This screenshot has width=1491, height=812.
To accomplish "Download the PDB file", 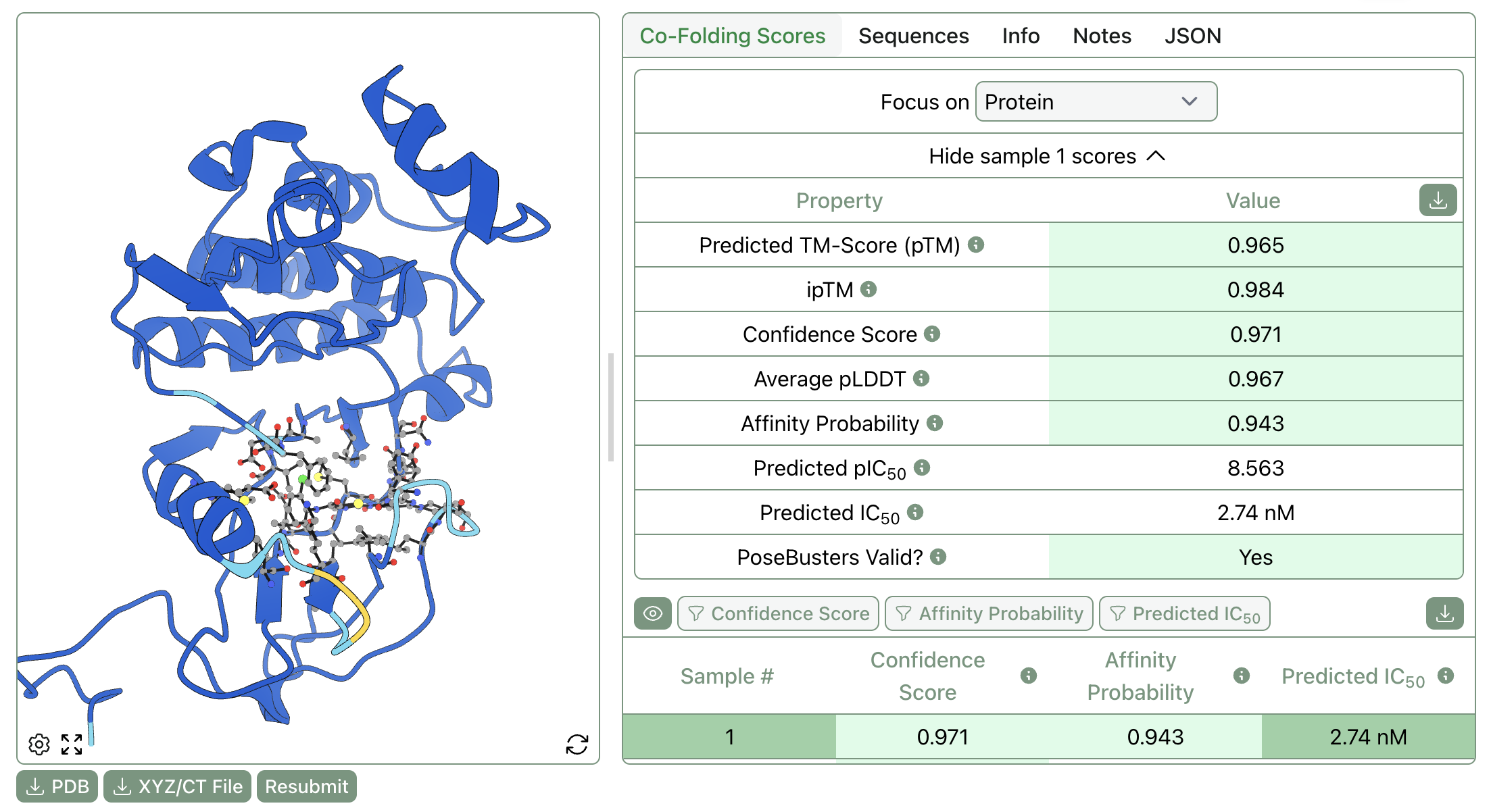I will point(57,786).
